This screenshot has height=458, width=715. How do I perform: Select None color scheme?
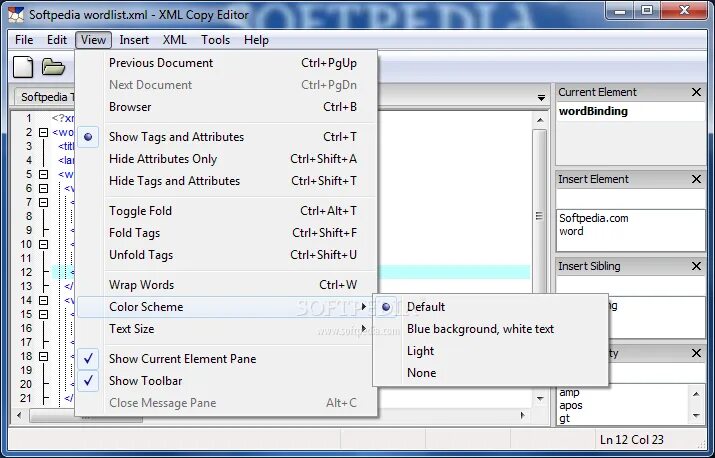pyautogui.click(x=491, y=373)
